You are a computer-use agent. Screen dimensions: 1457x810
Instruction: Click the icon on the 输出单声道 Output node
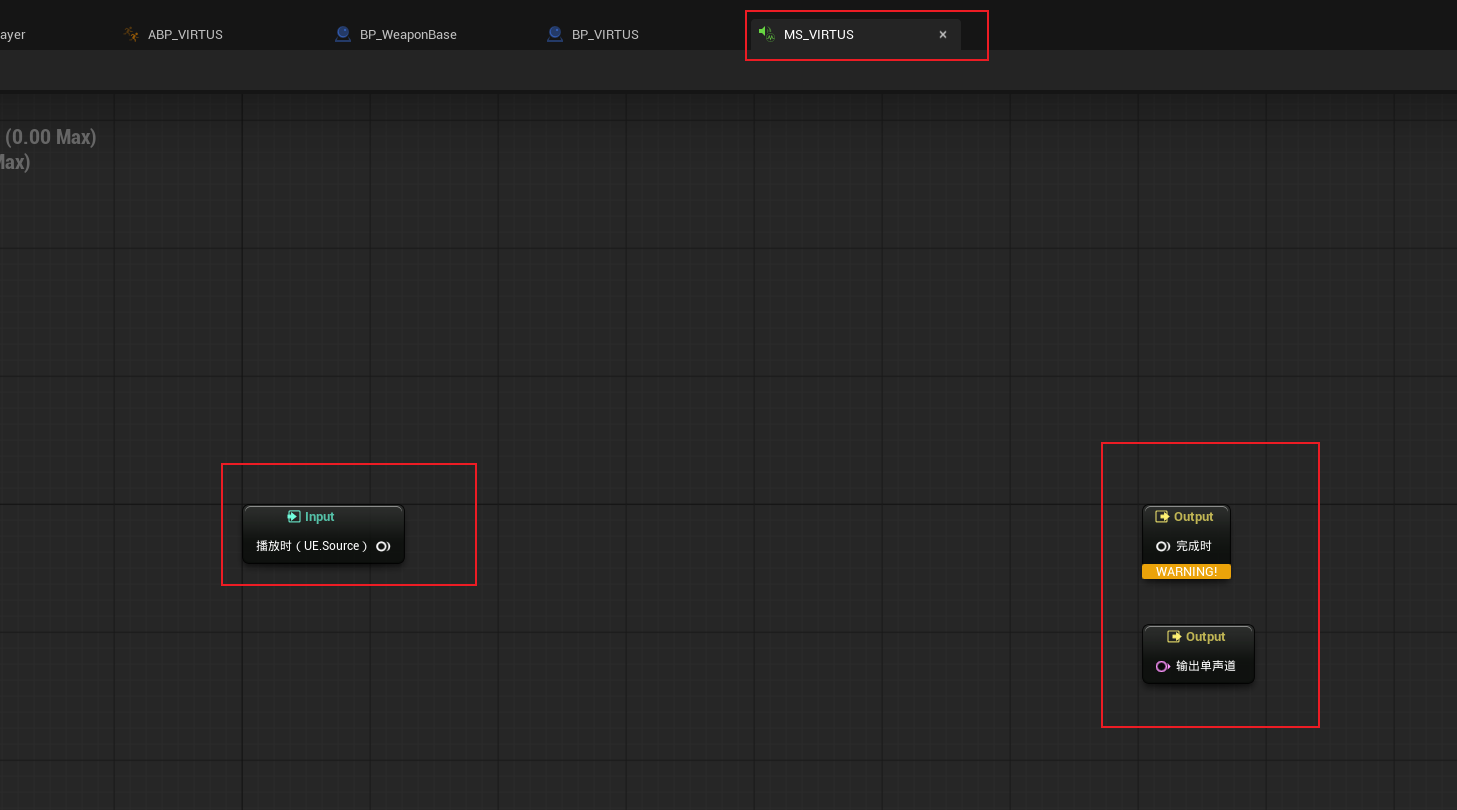pyautogui.click(x=1174, y=637)
